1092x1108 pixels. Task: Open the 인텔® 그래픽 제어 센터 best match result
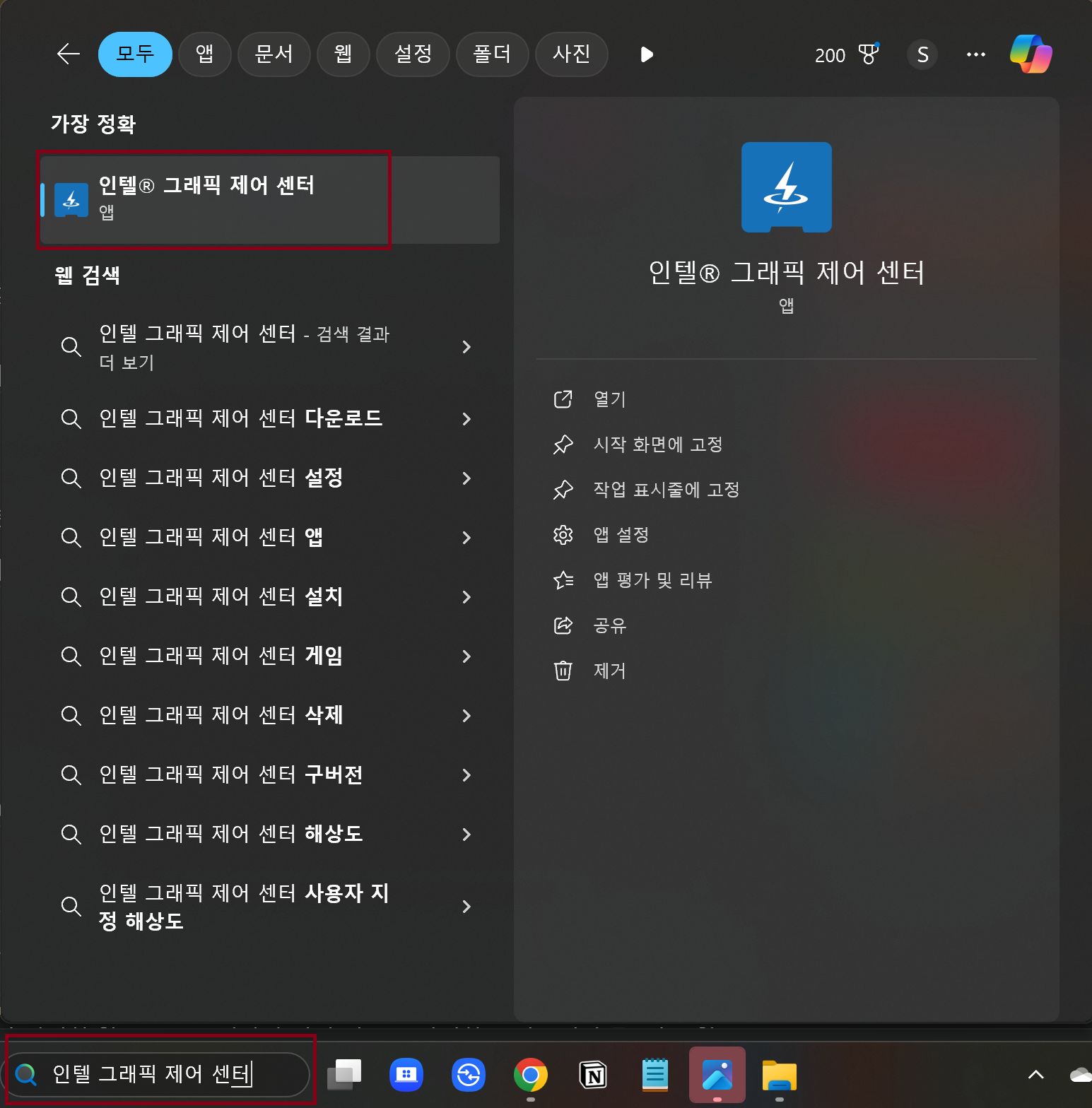click(x=270, y=200)
